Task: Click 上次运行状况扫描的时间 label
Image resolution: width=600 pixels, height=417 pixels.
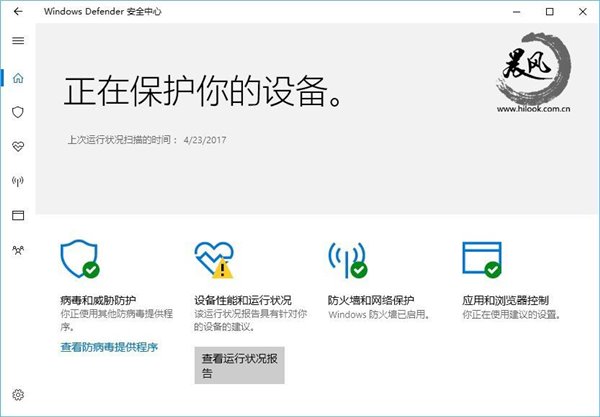Action: [x=122, y=140]
